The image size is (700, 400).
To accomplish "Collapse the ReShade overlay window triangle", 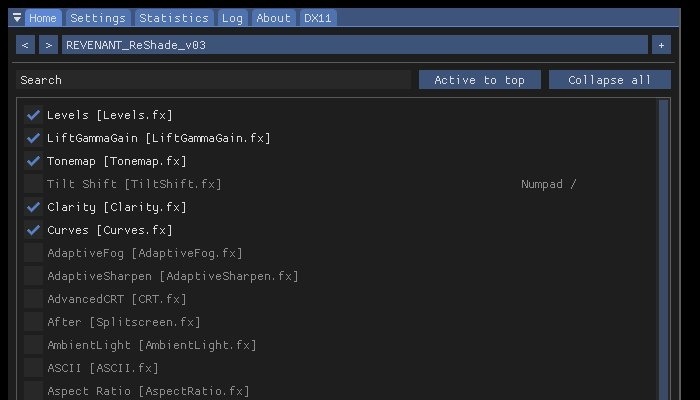I will click(17, 18).
